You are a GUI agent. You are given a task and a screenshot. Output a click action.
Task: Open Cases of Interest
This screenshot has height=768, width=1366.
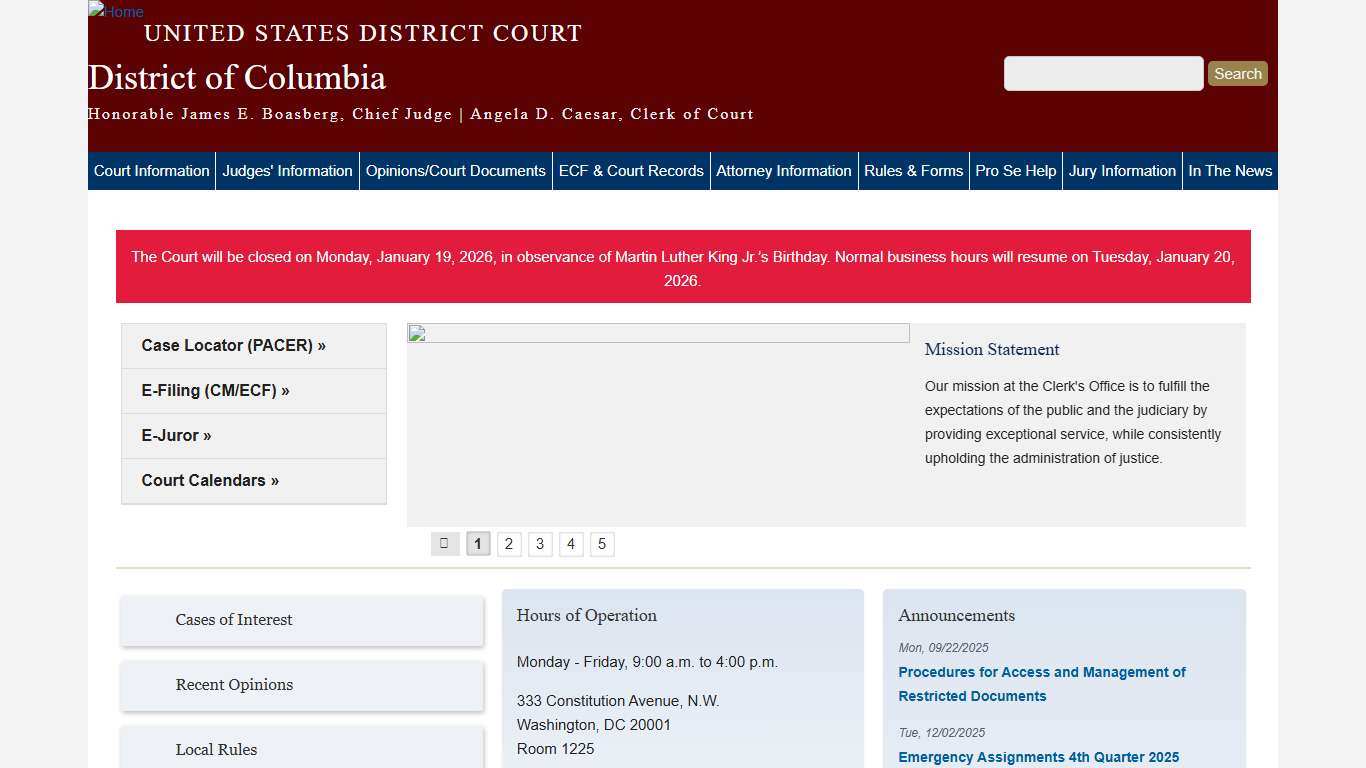pyautogui.click(x=234, y=620)
